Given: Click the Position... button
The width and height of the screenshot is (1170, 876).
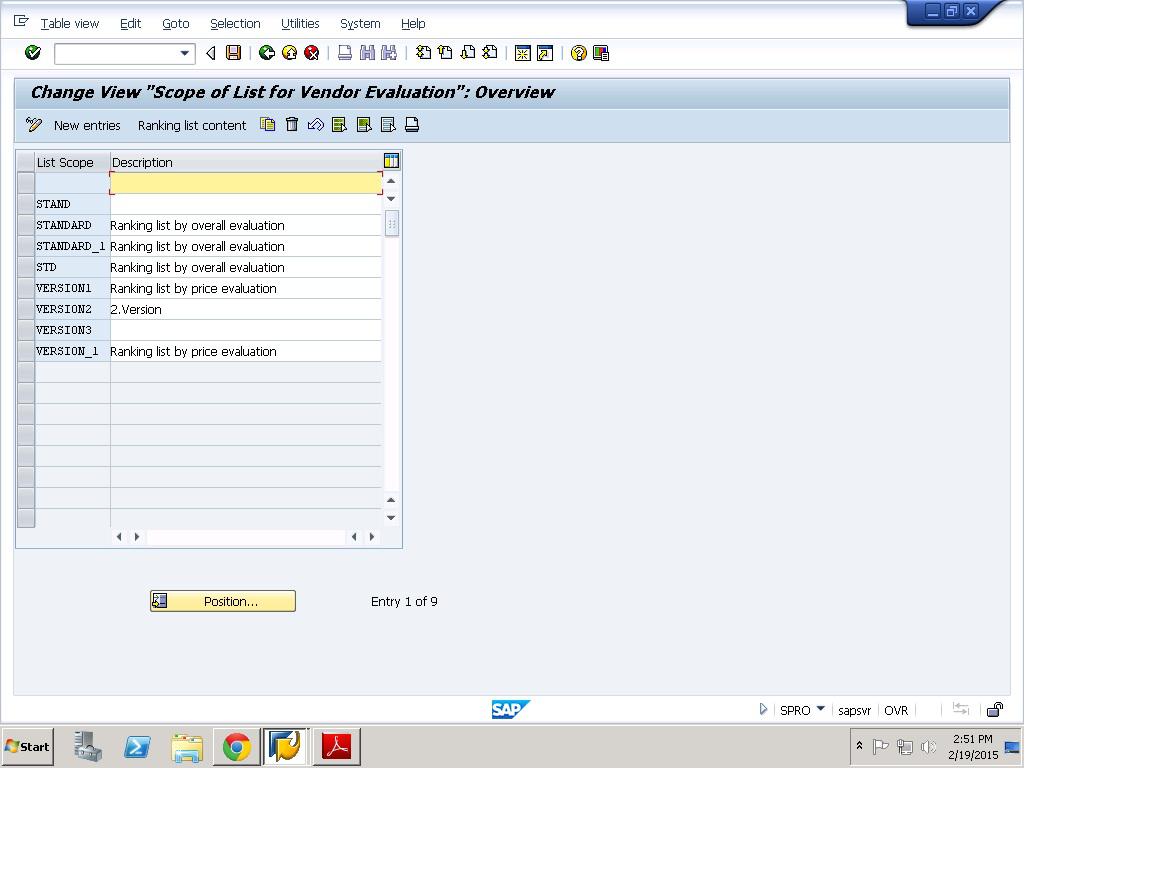Looking at the screenshot, I should (222, 601).
